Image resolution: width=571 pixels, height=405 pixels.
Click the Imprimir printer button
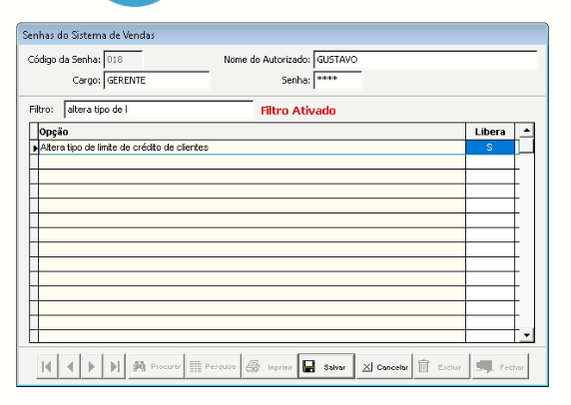pyautogui.click(x=270, y=366)
